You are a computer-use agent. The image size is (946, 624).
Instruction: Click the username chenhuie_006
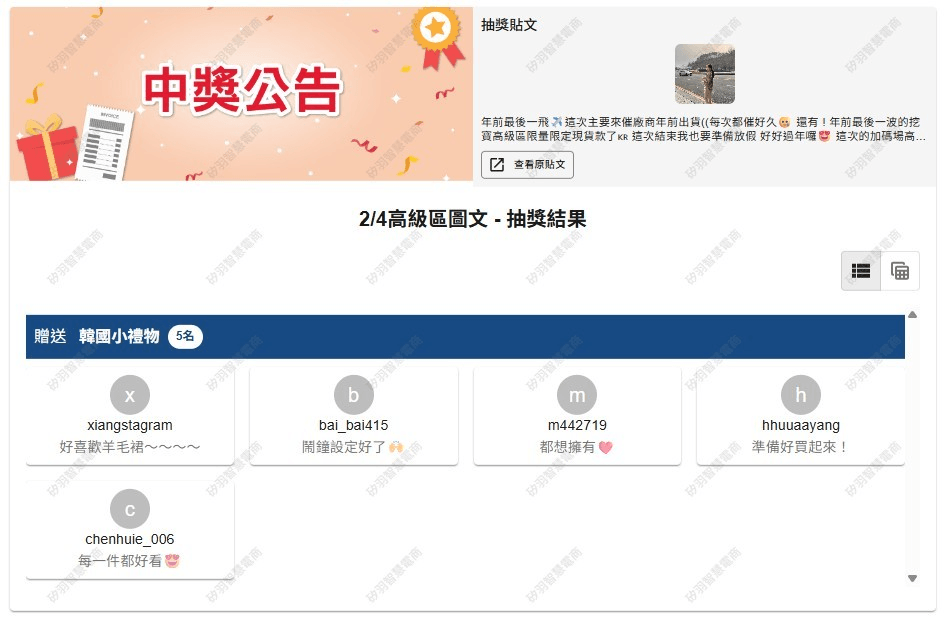[x=130, y=540]
